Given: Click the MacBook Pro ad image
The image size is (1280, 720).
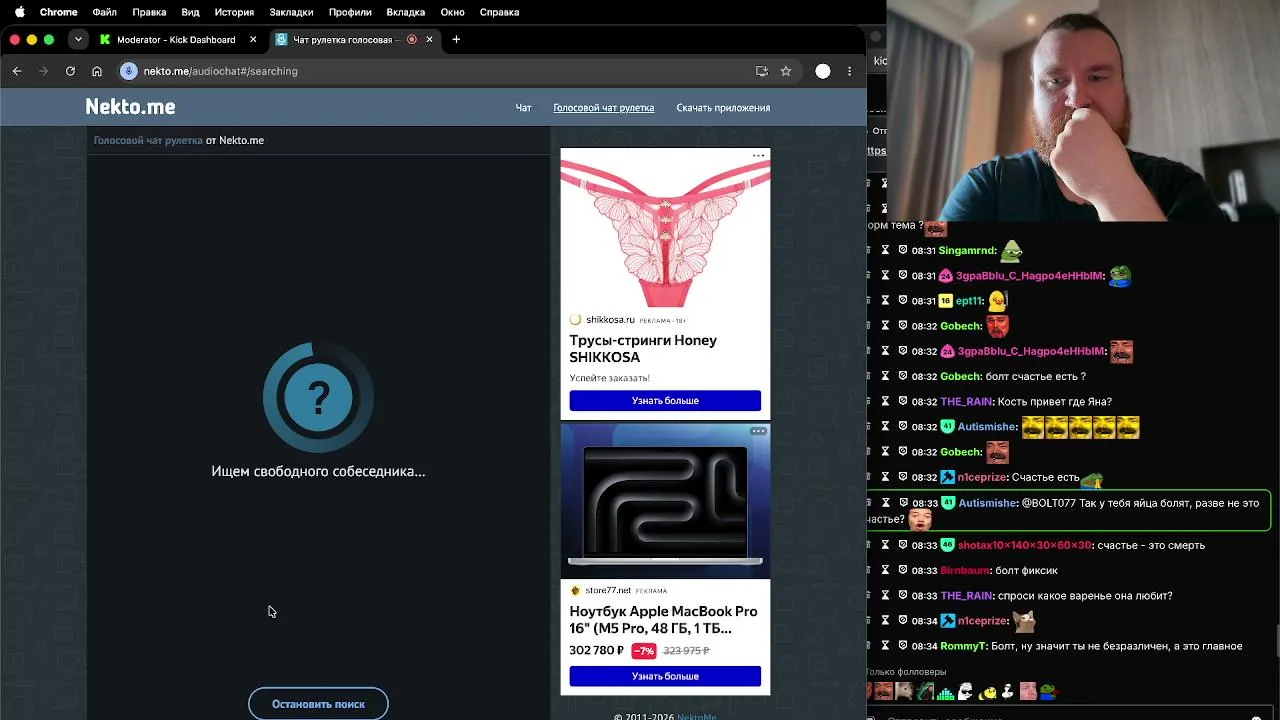Looking at the screenshot, I should 665,501.
